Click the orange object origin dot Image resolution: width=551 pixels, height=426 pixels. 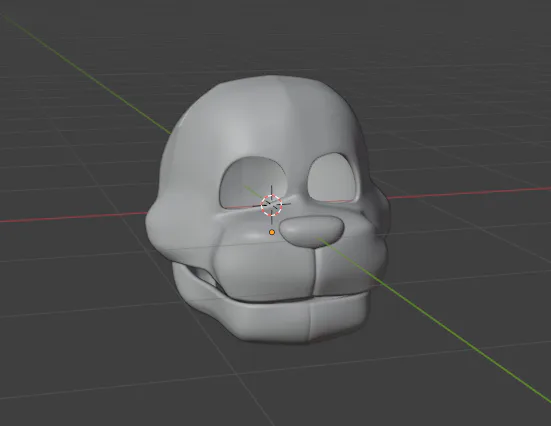tap(272, 232)
